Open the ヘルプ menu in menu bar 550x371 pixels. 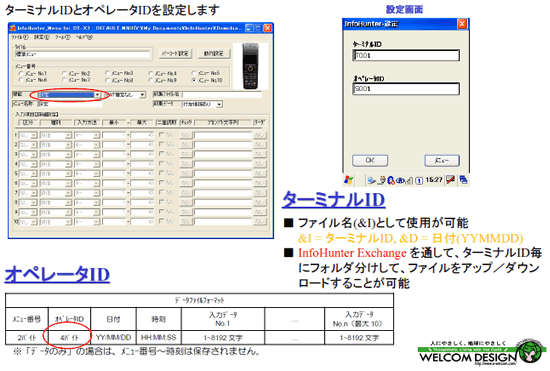tap(84, 37)
